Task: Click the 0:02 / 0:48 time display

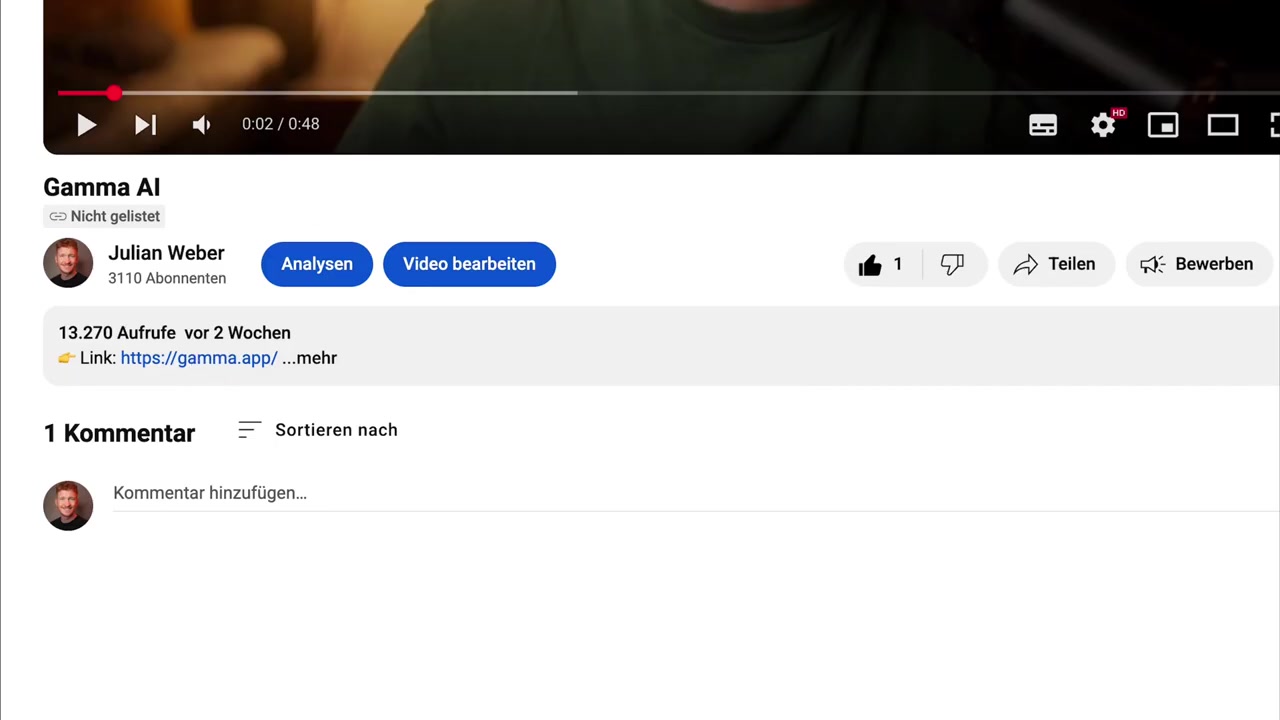Action: 280,124
